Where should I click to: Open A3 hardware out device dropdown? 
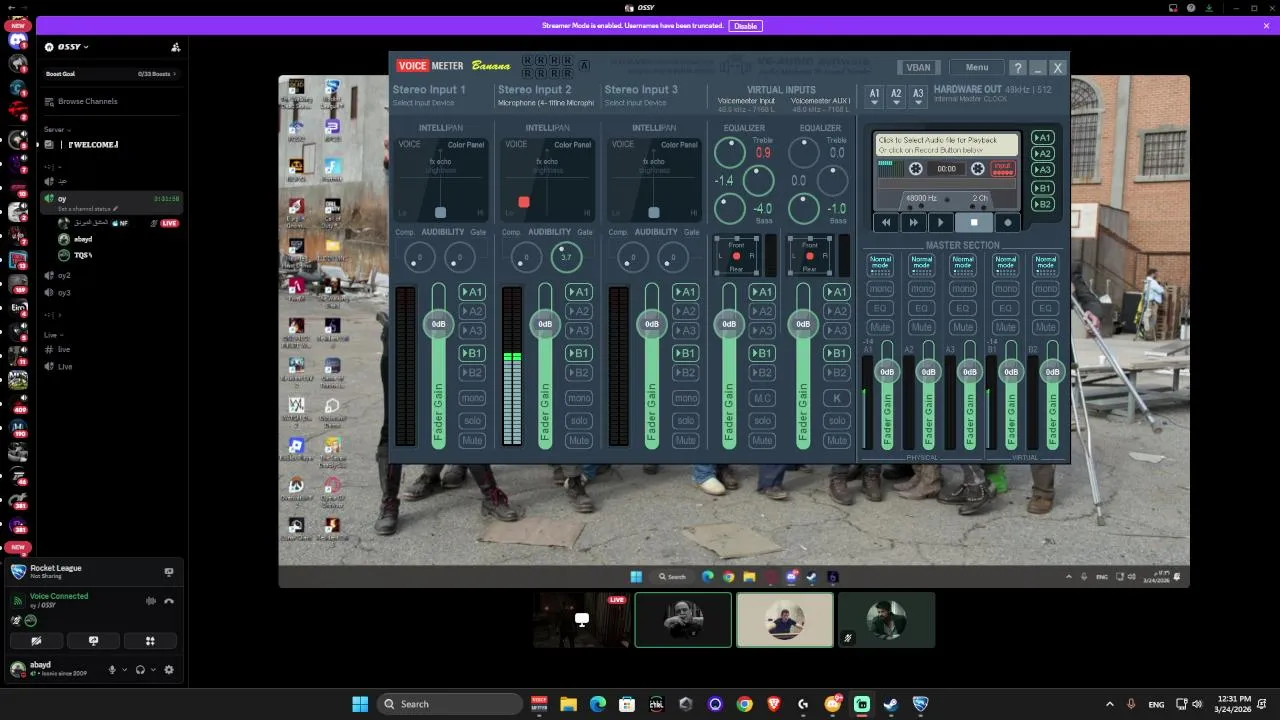[918, 96]
